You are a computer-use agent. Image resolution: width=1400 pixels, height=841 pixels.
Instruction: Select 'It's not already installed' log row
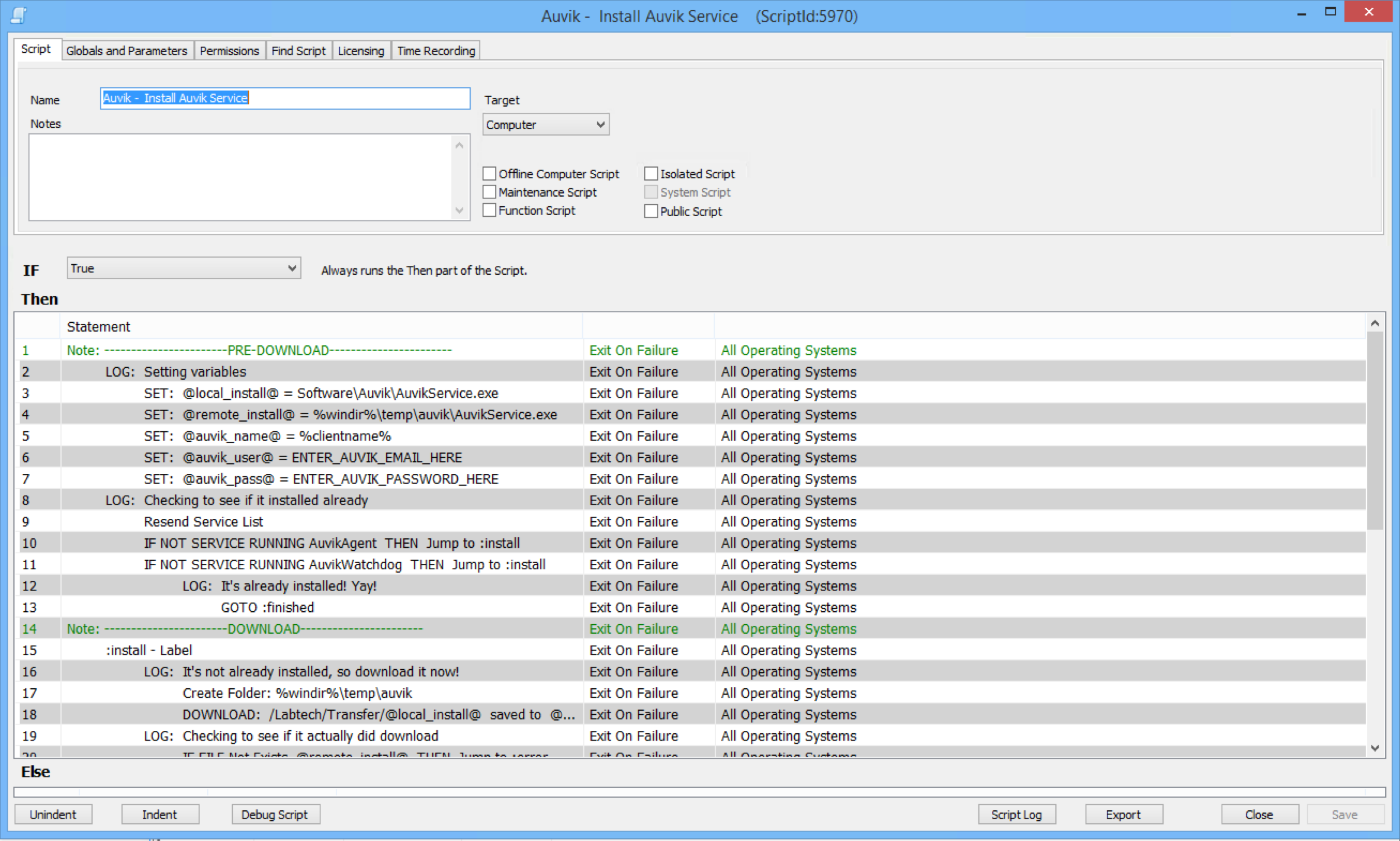coord(690,671)
